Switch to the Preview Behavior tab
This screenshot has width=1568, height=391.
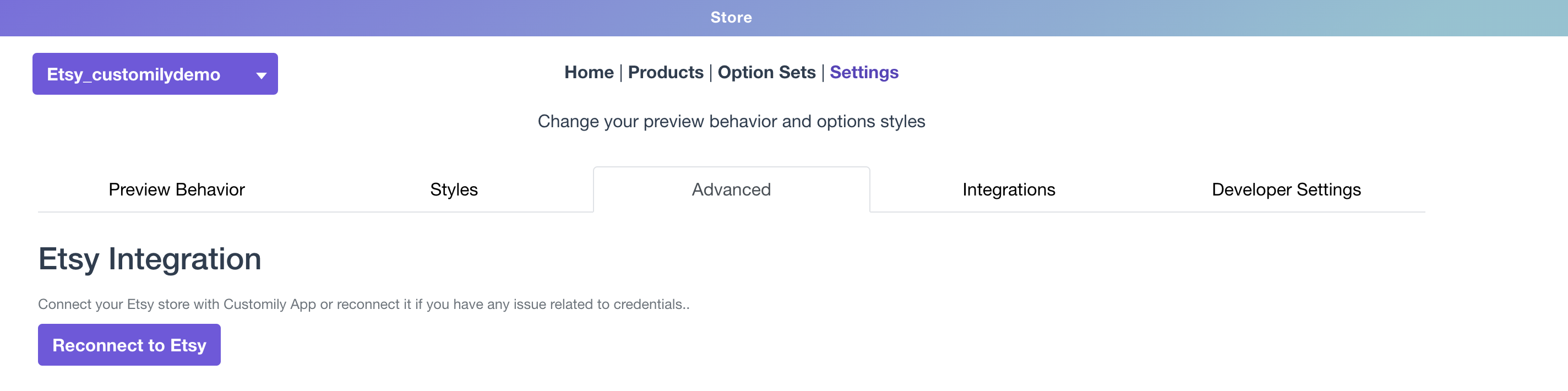(177, 189)
